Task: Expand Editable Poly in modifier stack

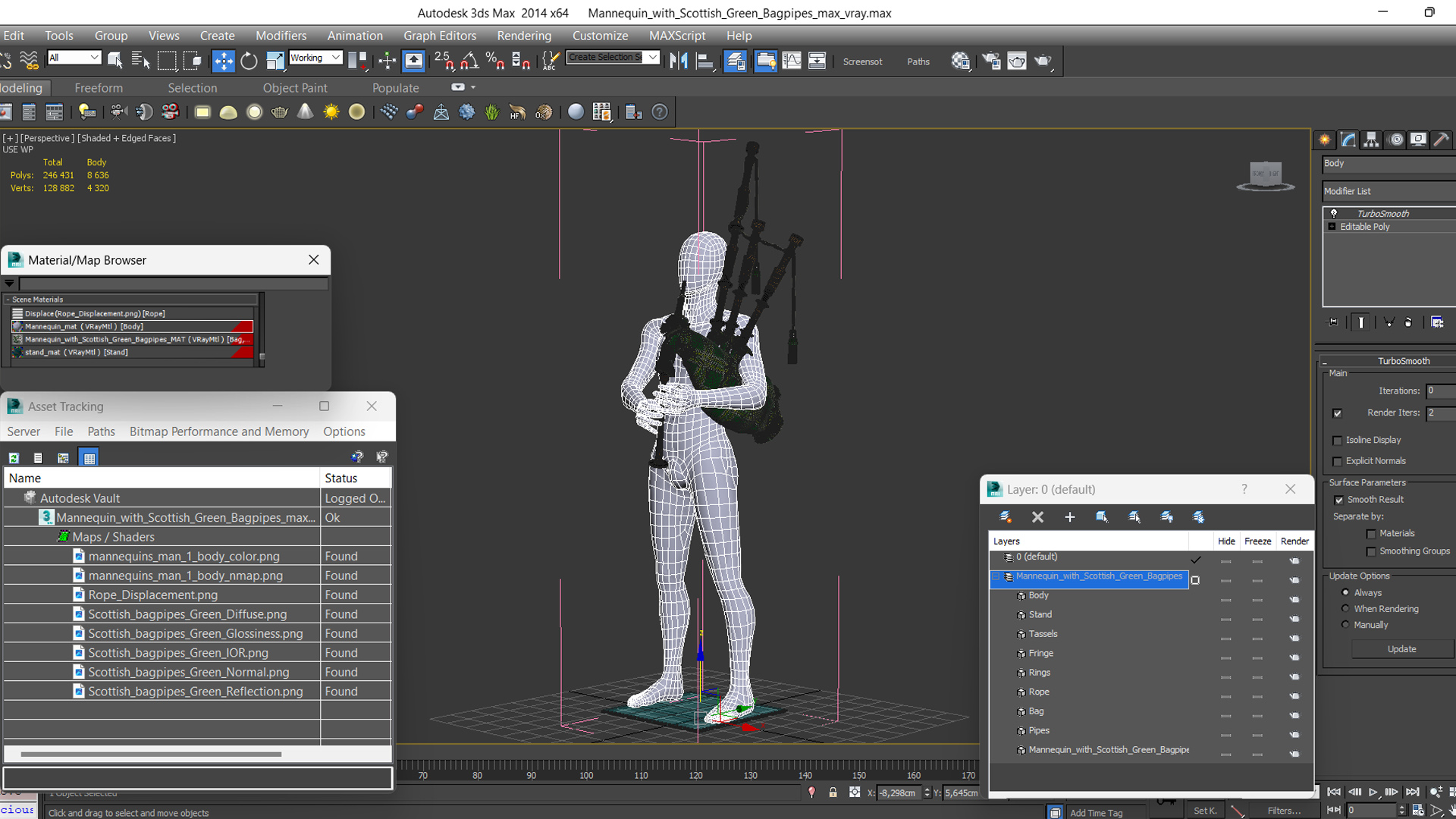Action: pos(1332,227)
